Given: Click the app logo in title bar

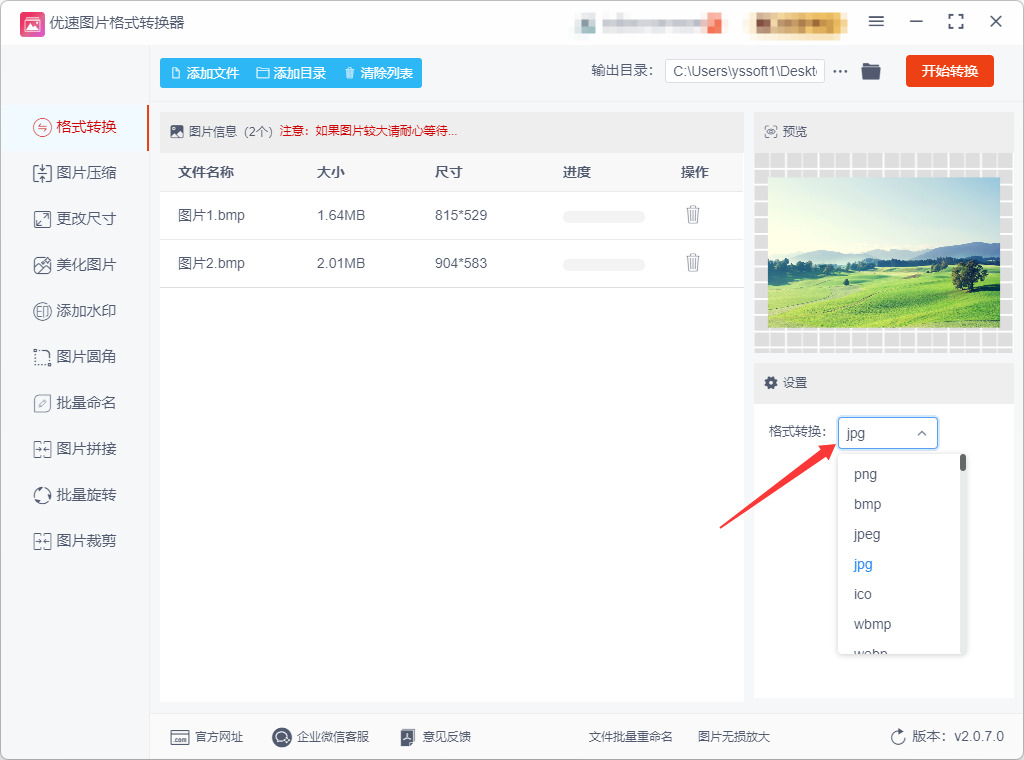Looking at the screenshot, I should click(32, 24).
